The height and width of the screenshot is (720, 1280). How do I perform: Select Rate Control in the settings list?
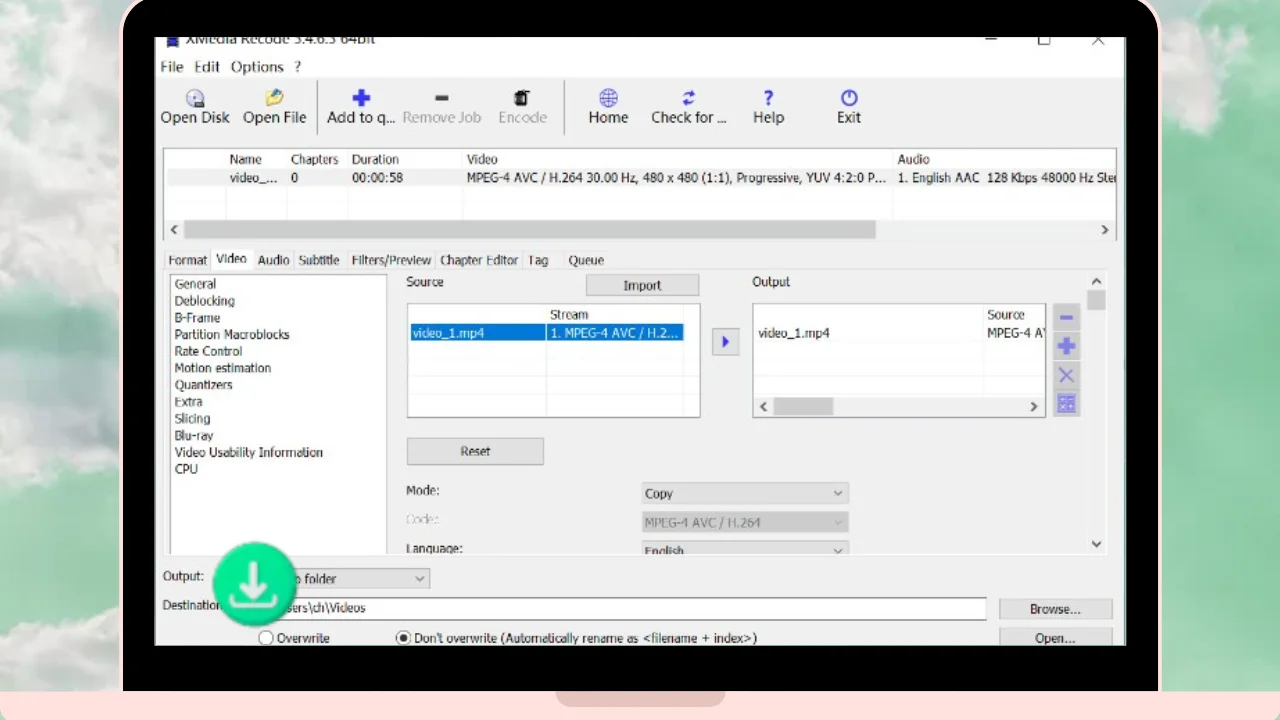click(x=208, y=351)
